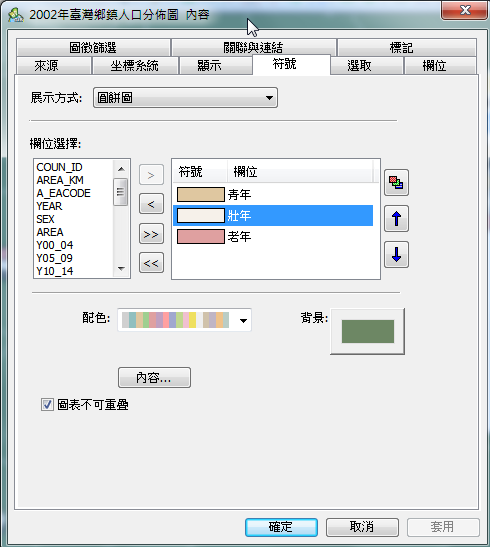Remove all fields with double left arrow
490x547 pixels.
[151, 263]
